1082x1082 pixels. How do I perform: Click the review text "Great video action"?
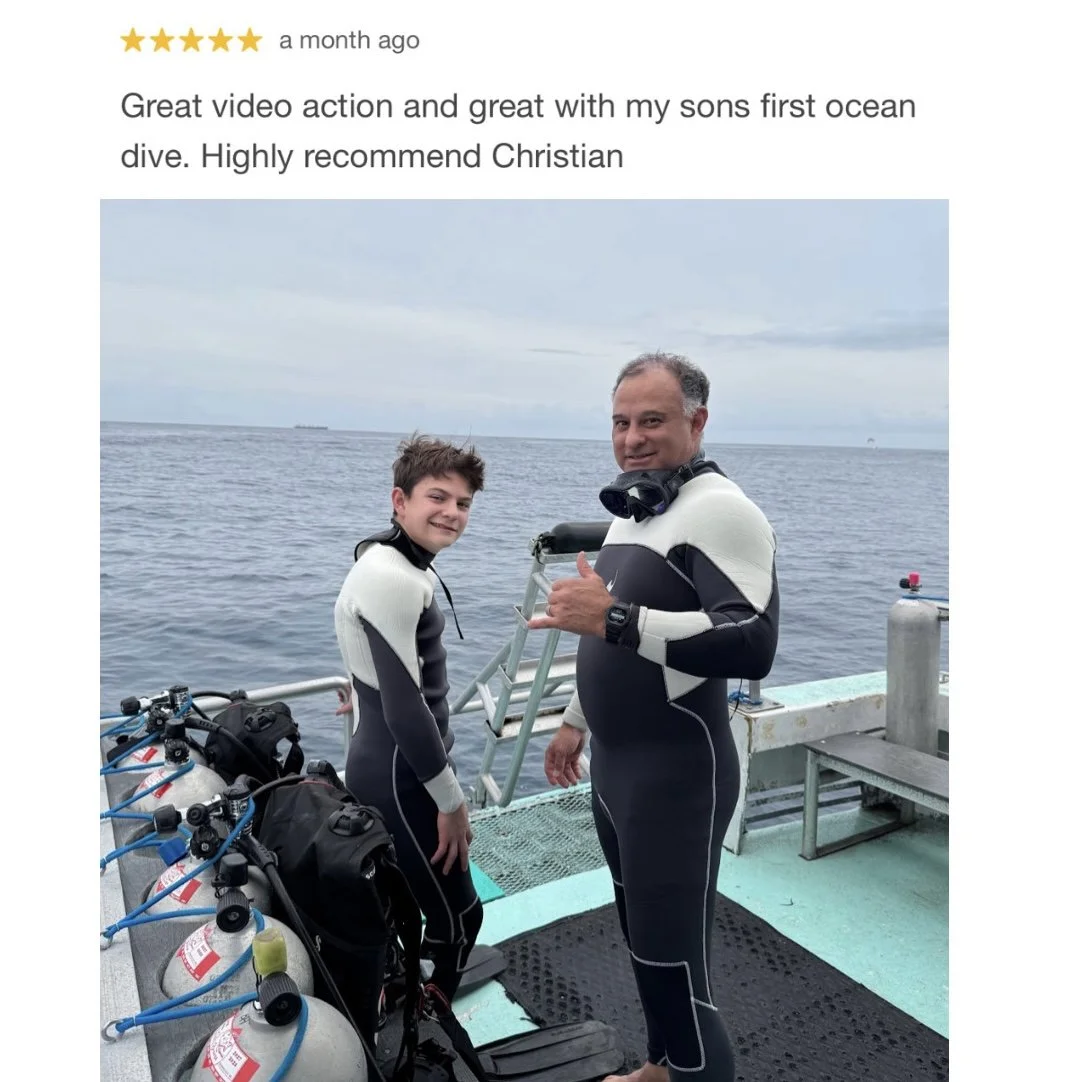pos(257,107)
